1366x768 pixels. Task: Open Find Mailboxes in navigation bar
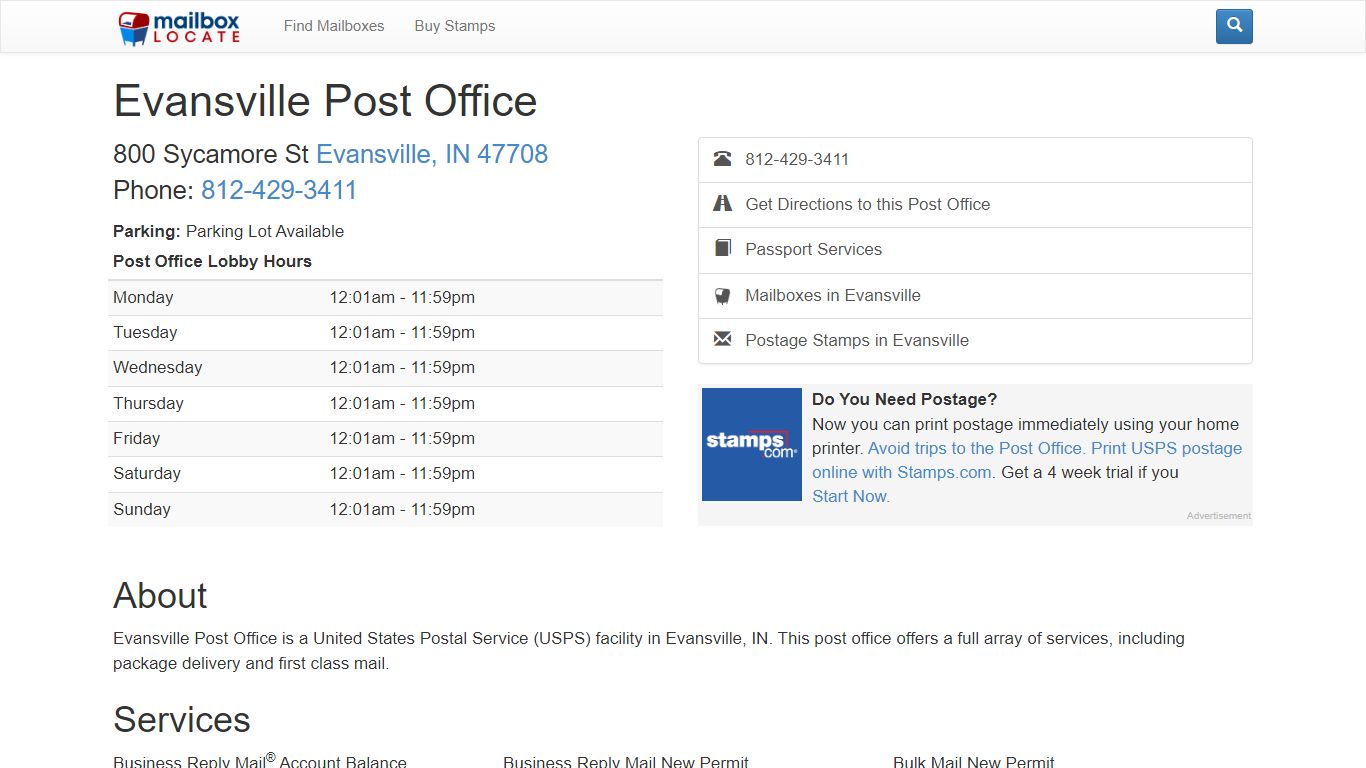(x=334, y=26)
